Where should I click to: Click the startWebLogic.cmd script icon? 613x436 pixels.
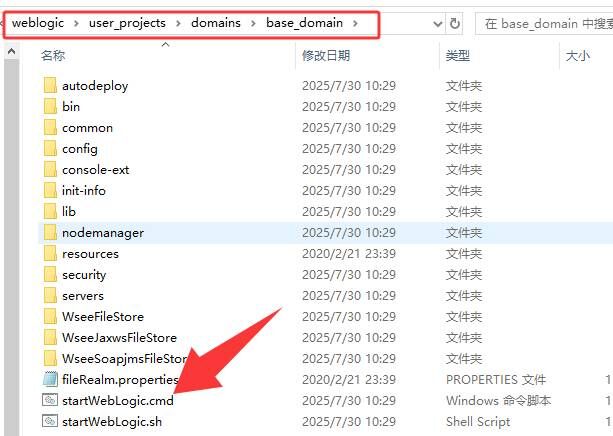50,400
